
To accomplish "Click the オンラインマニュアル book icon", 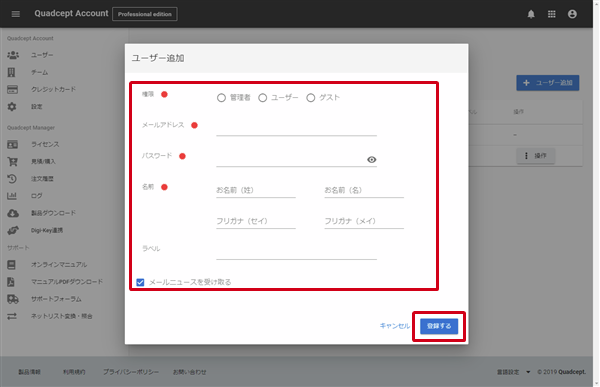I will click(11, 265).
